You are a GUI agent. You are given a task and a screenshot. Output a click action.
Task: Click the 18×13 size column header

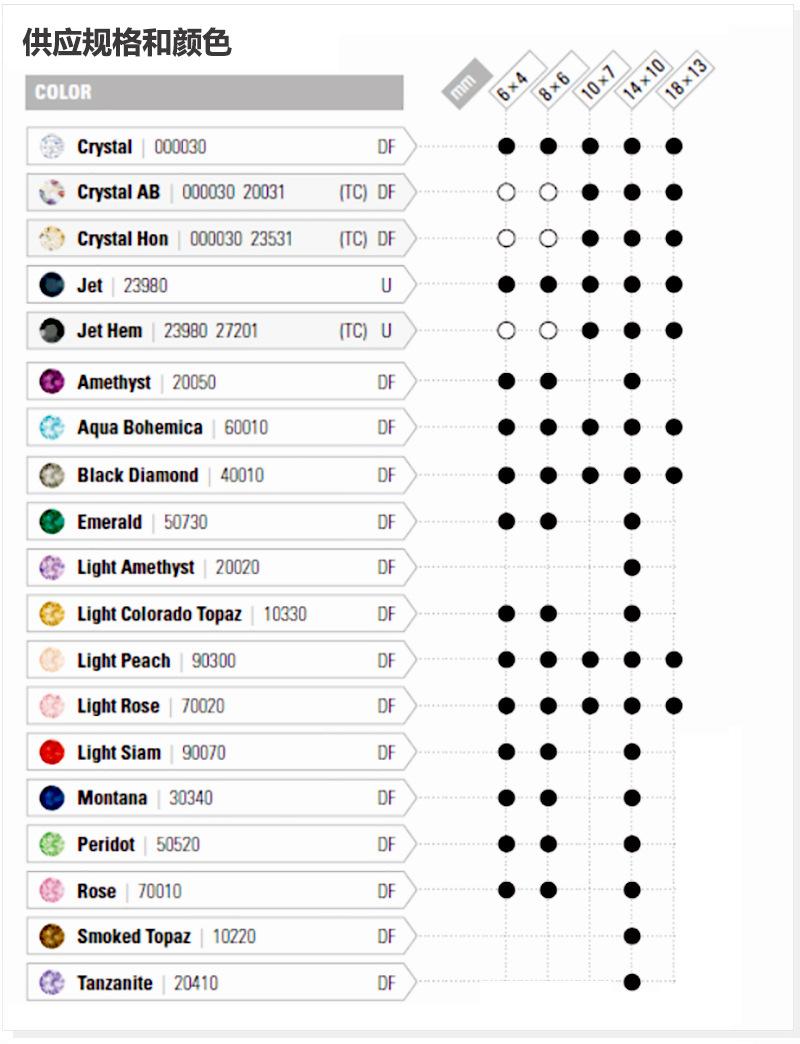[685, 80]
